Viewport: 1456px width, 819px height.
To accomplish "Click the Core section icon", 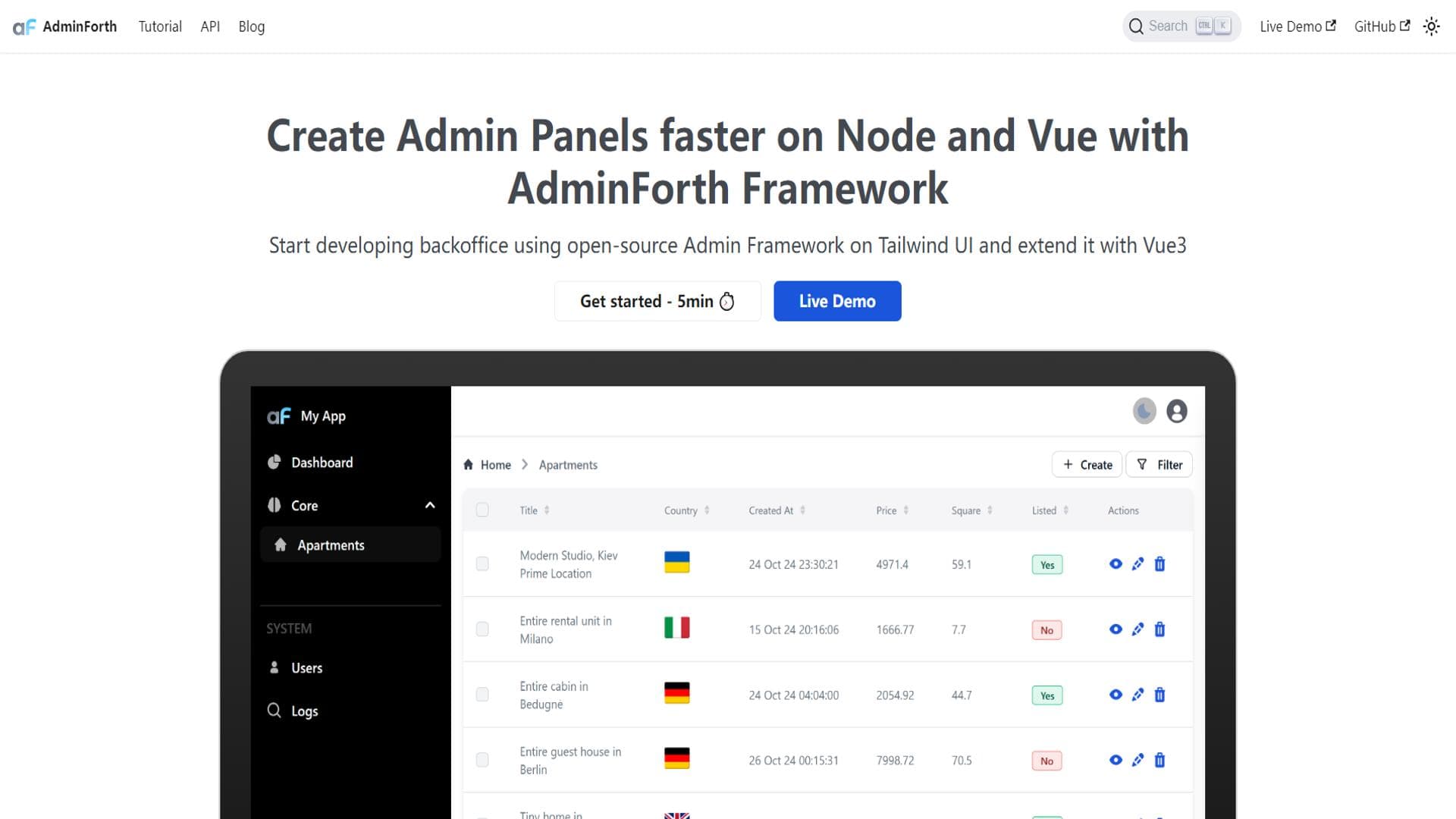I will tap(274, 505).
